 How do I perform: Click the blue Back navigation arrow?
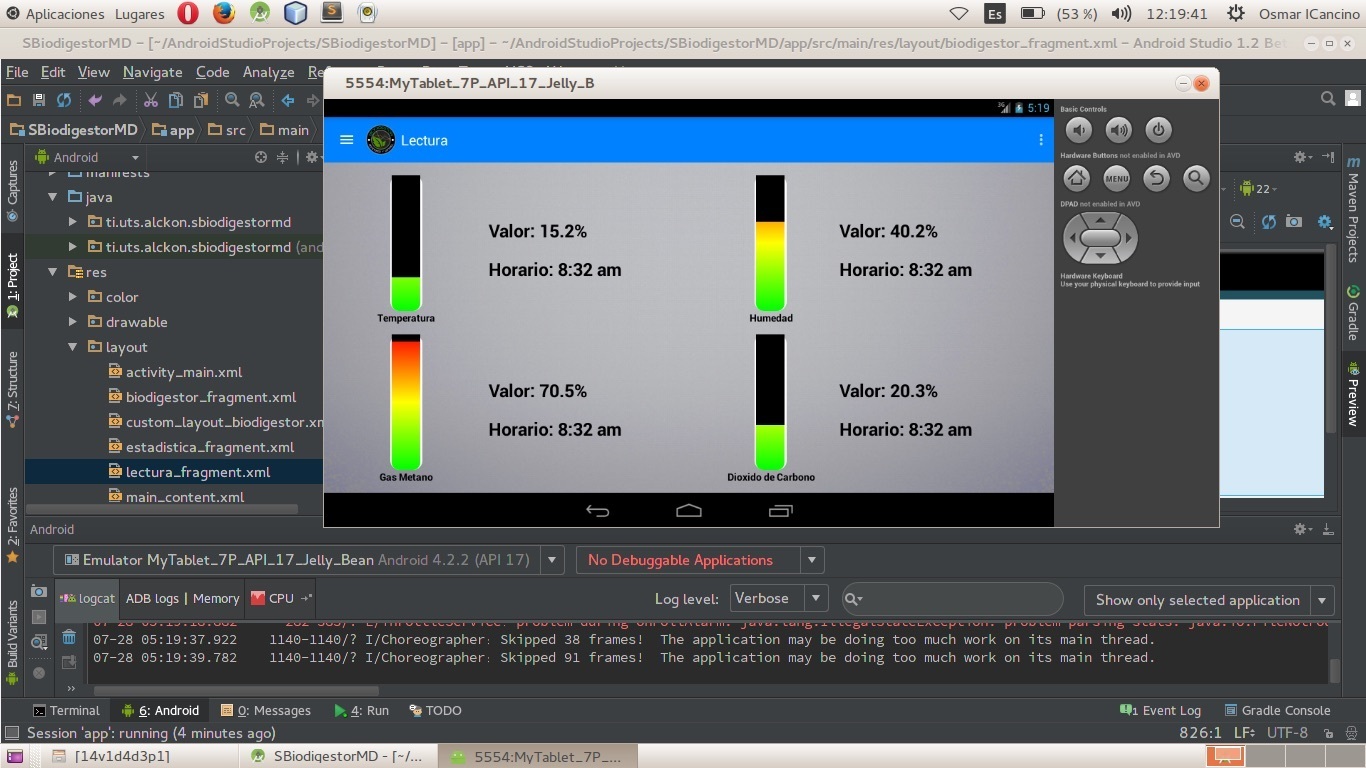pyautogui.click(x=288, y=100)
